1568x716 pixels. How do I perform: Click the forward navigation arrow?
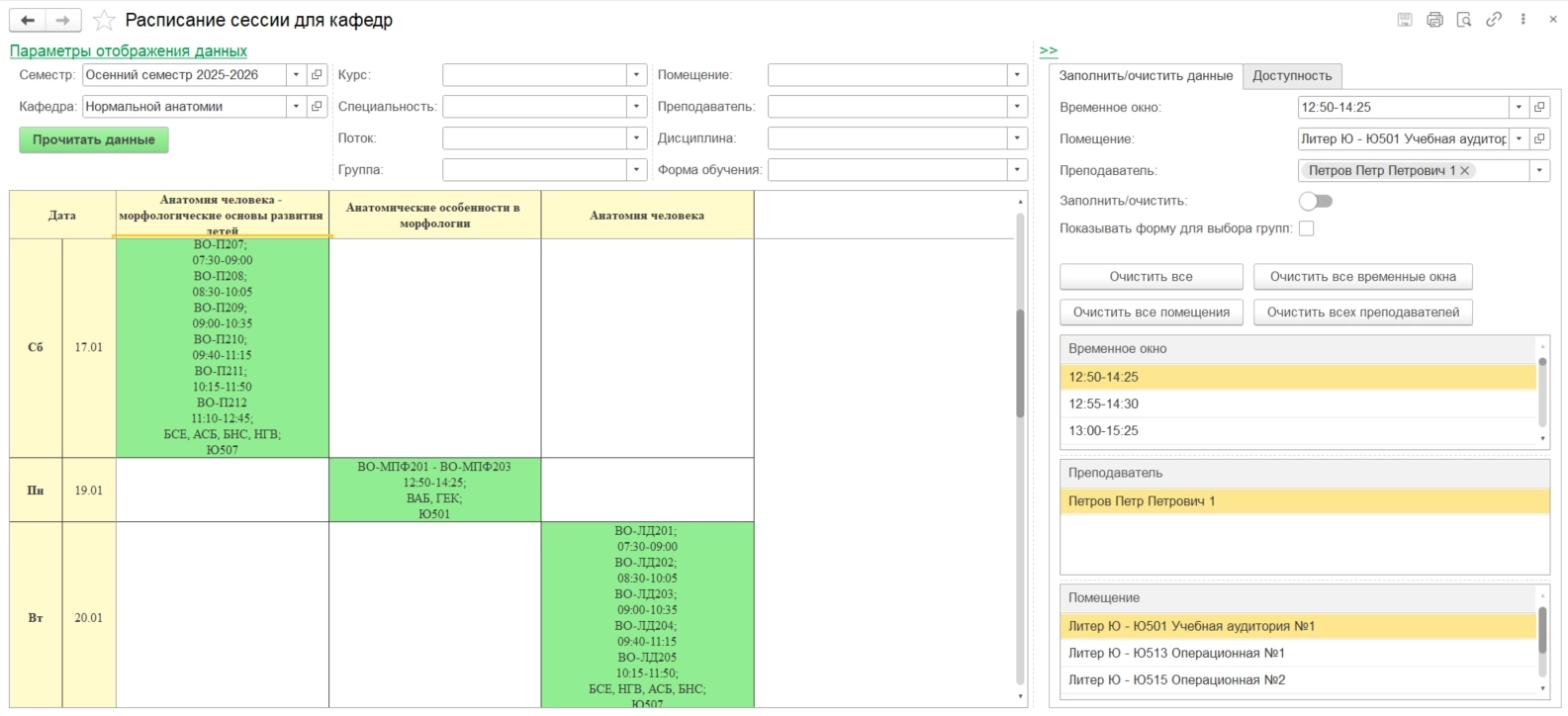coord(62,20)
